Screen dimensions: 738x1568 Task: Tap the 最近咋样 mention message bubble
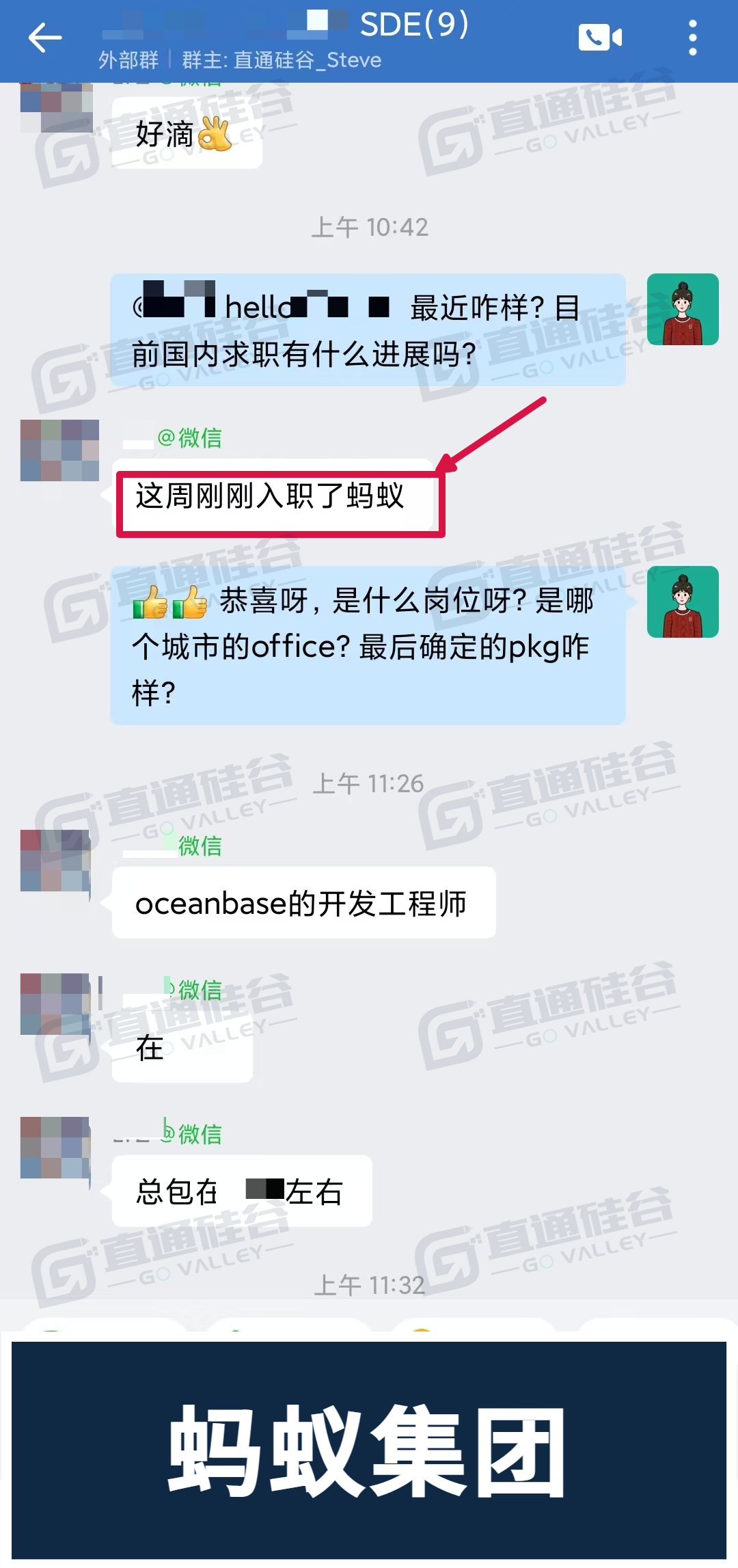[368, 330]
